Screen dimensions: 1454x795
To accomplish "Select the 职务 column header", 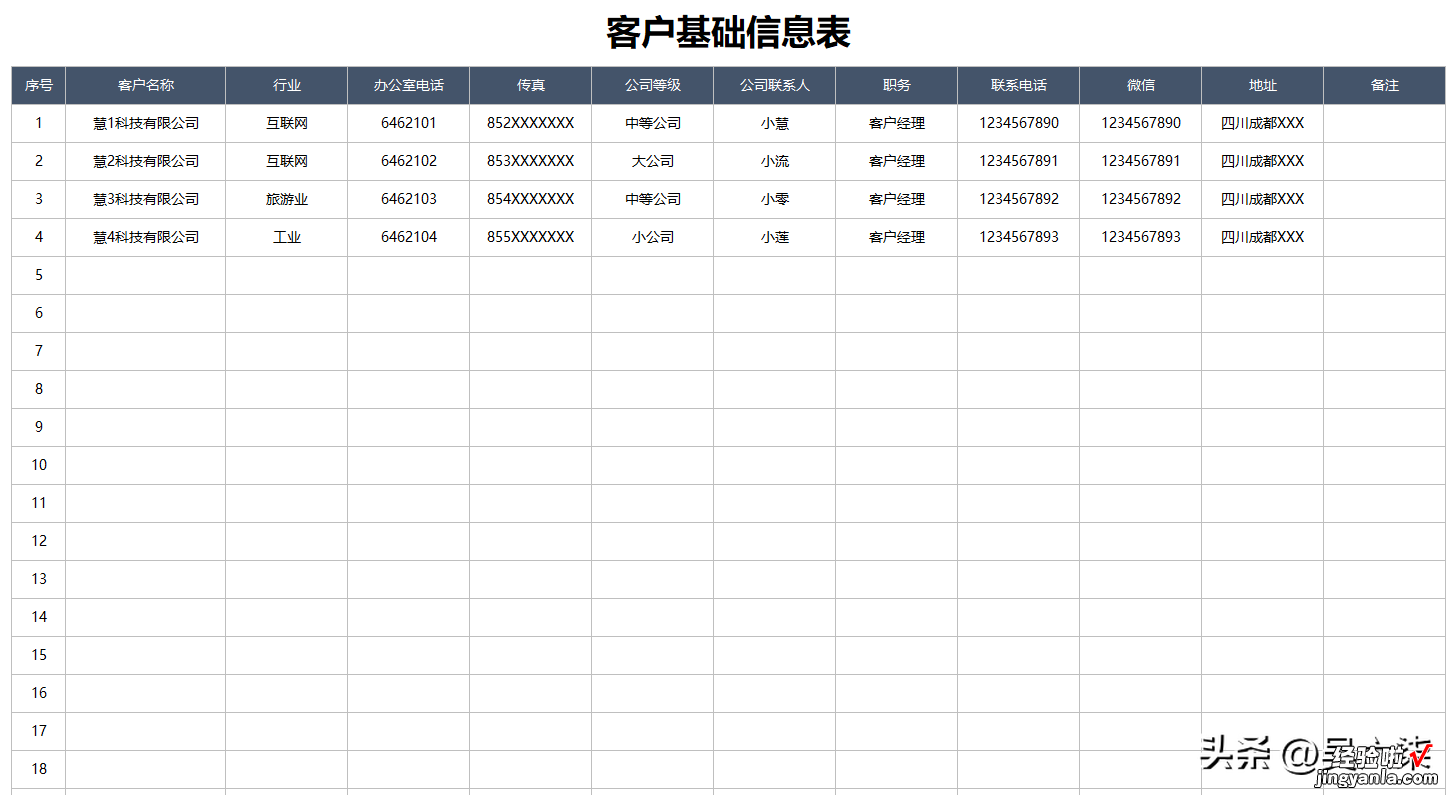I will [897, 85].
